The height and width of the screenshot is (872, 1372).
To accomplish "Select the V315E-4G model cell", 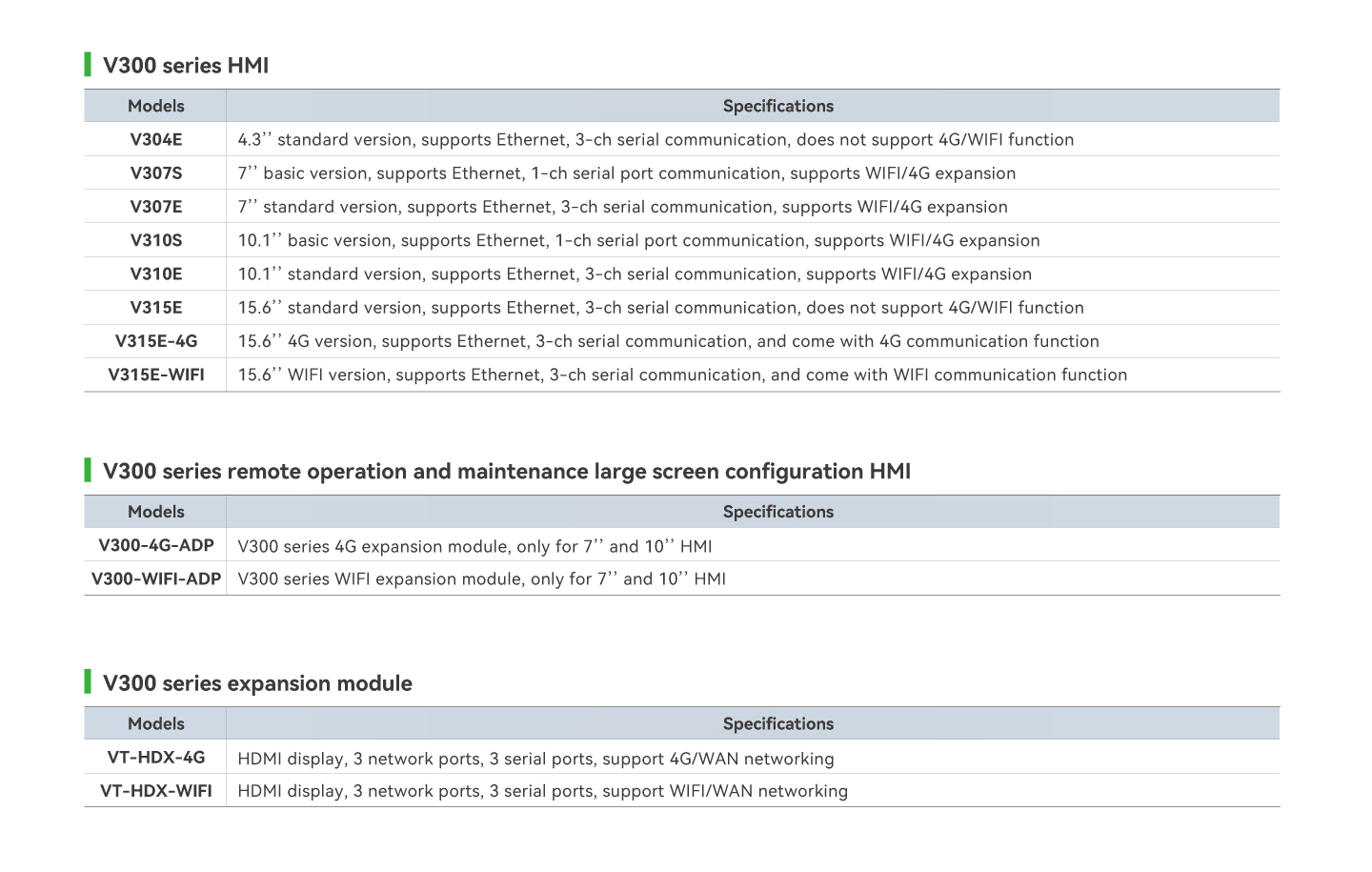I will (x=155, y=341).
